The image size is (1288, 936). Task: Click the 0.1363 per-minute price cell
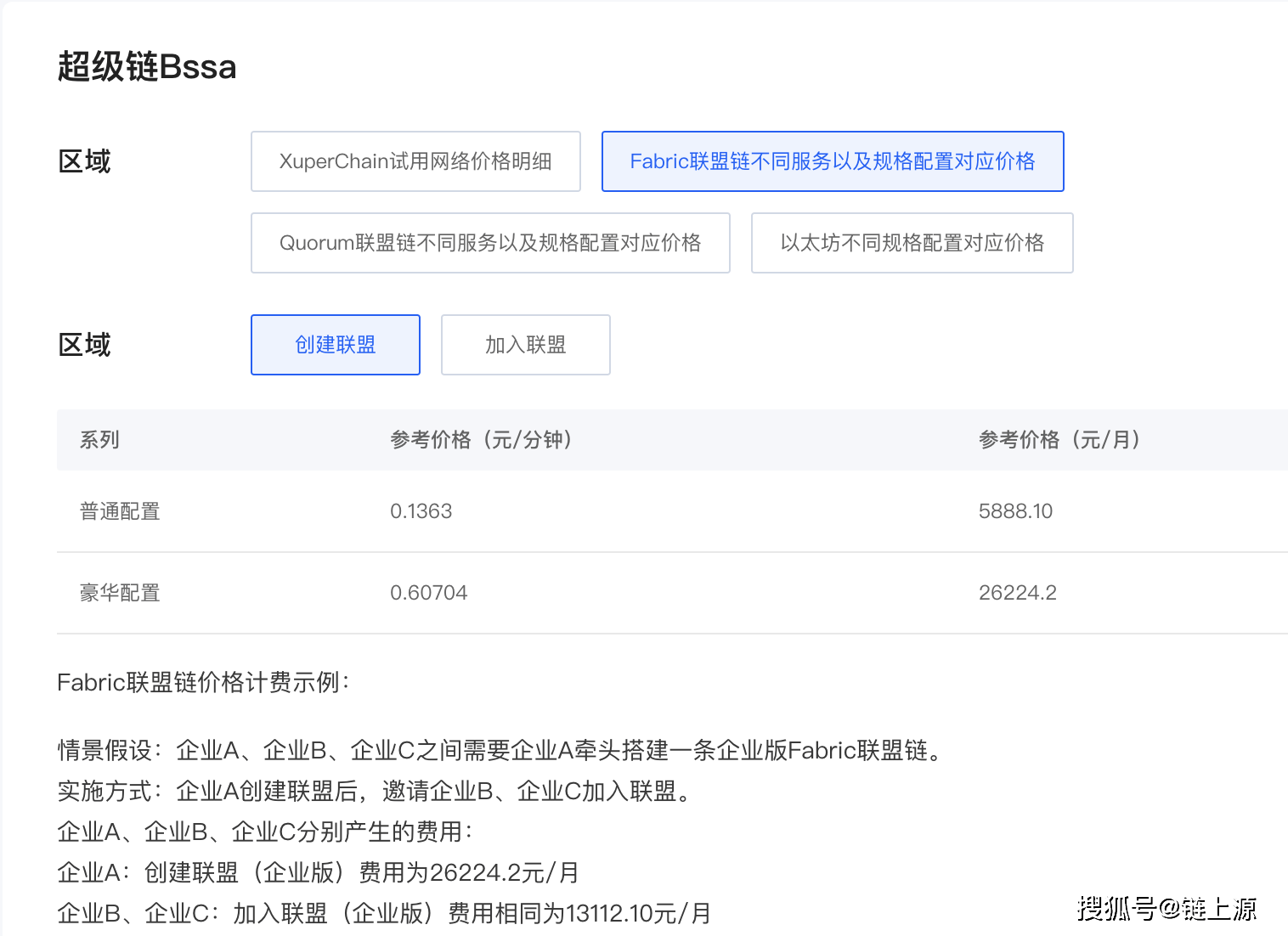point(421,511)
